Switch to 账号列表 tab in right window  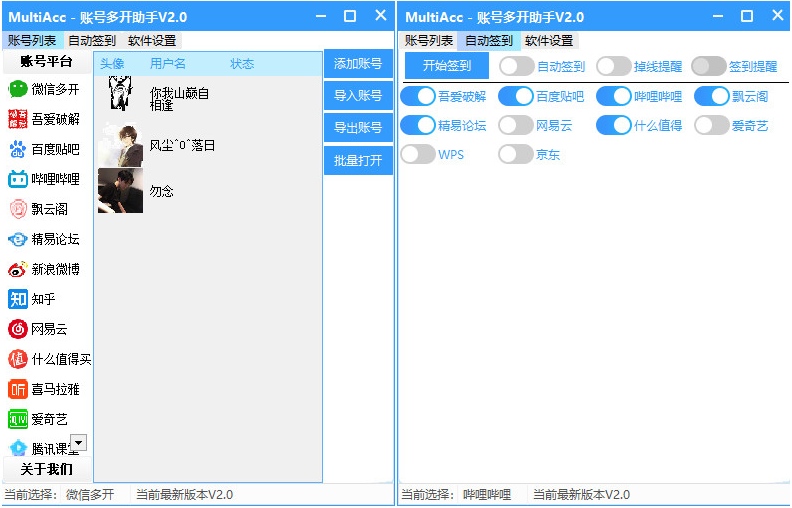429,40
